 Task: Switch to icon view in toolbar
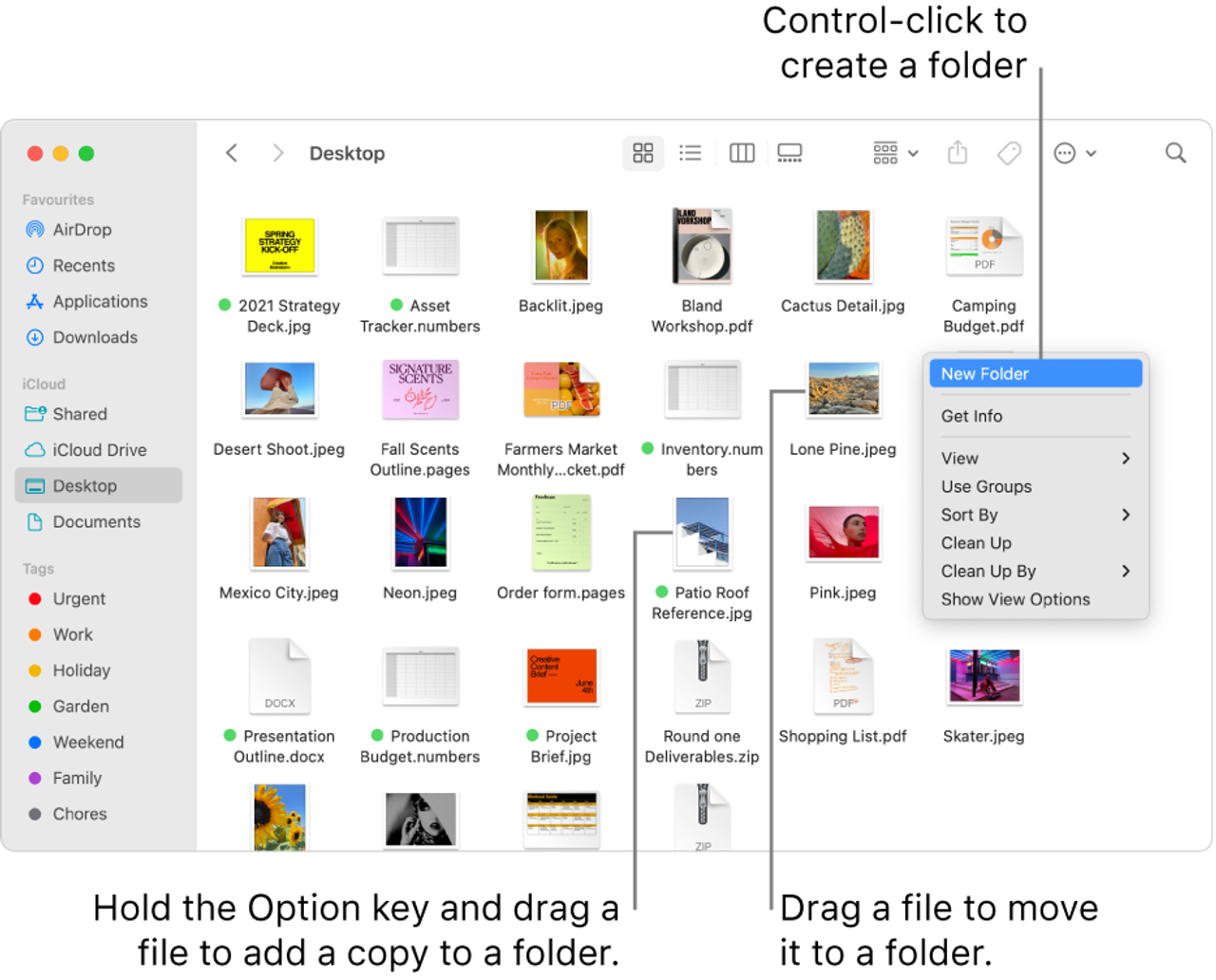point(643,153)
